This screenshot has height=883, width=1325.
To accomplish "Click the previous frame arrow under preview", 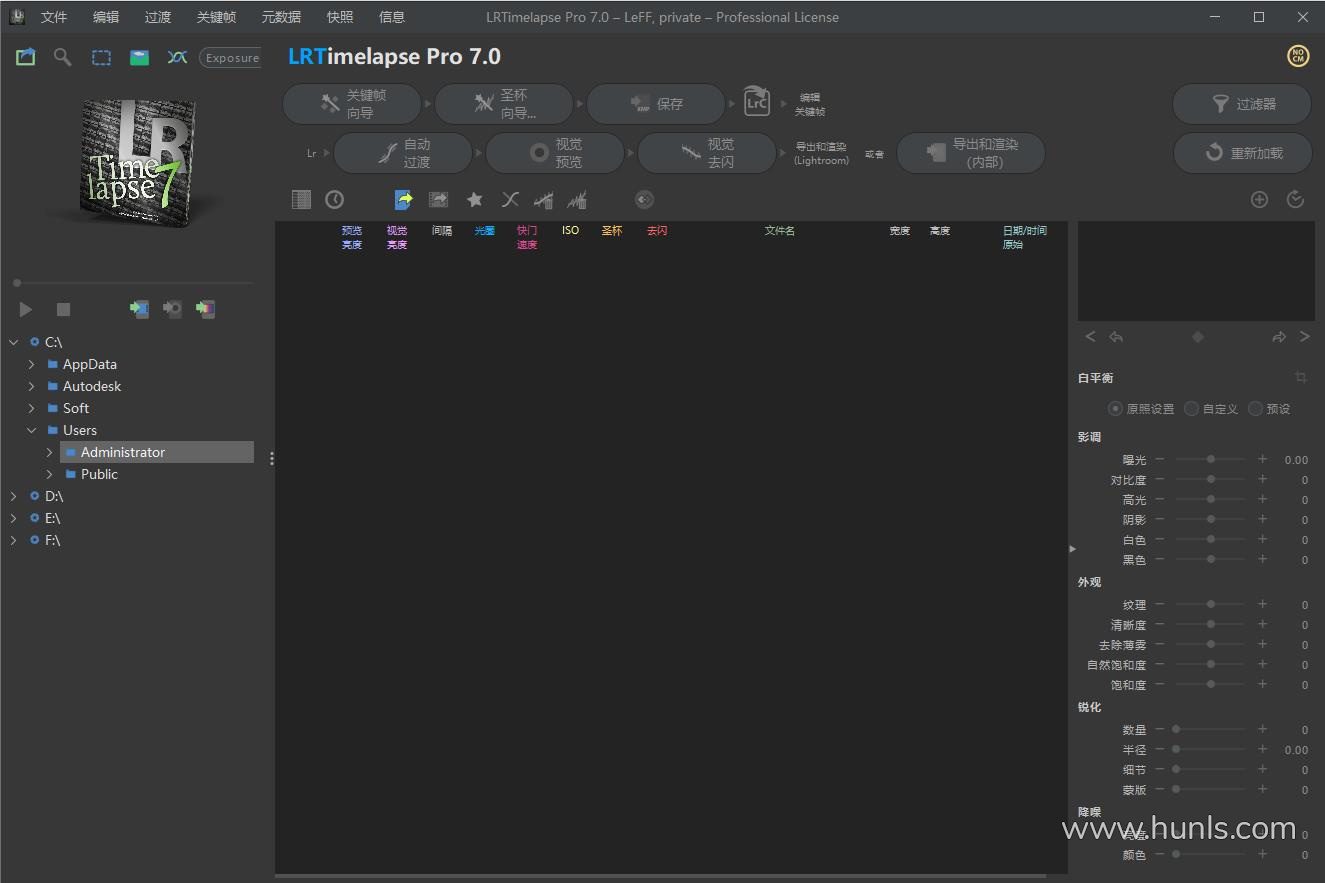I will tap(1090, 337).
